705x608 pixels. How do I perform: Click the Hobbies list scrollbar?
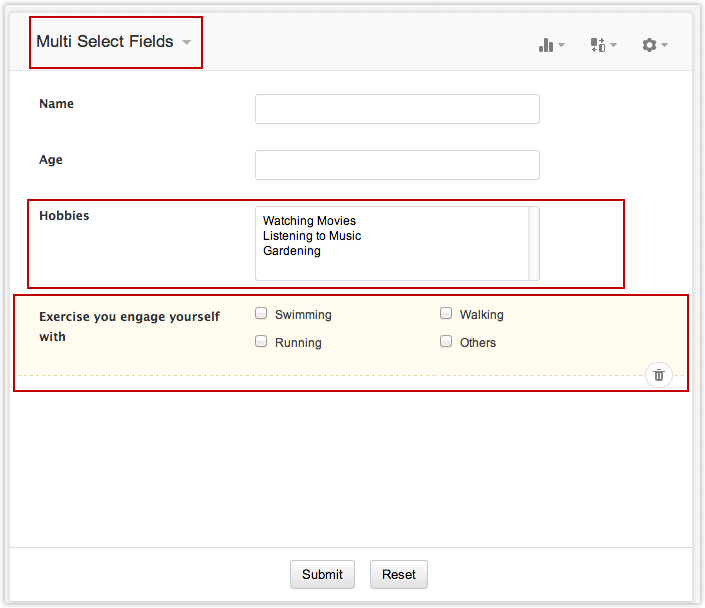click(534, 243)
